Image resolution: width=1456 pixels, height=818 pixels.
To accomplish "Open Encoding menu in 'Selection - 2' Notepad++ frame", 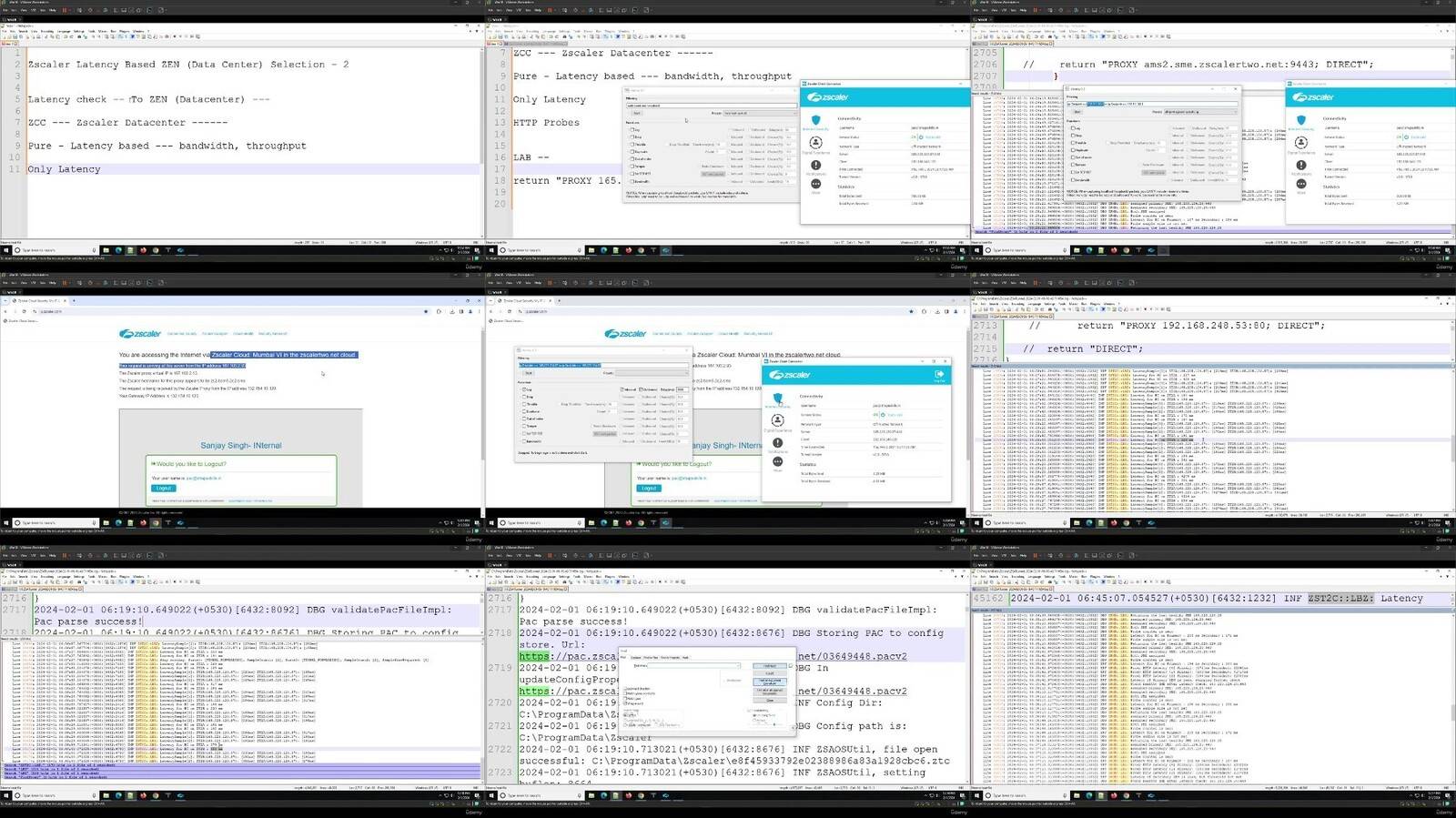I will (x=45, y=31).
